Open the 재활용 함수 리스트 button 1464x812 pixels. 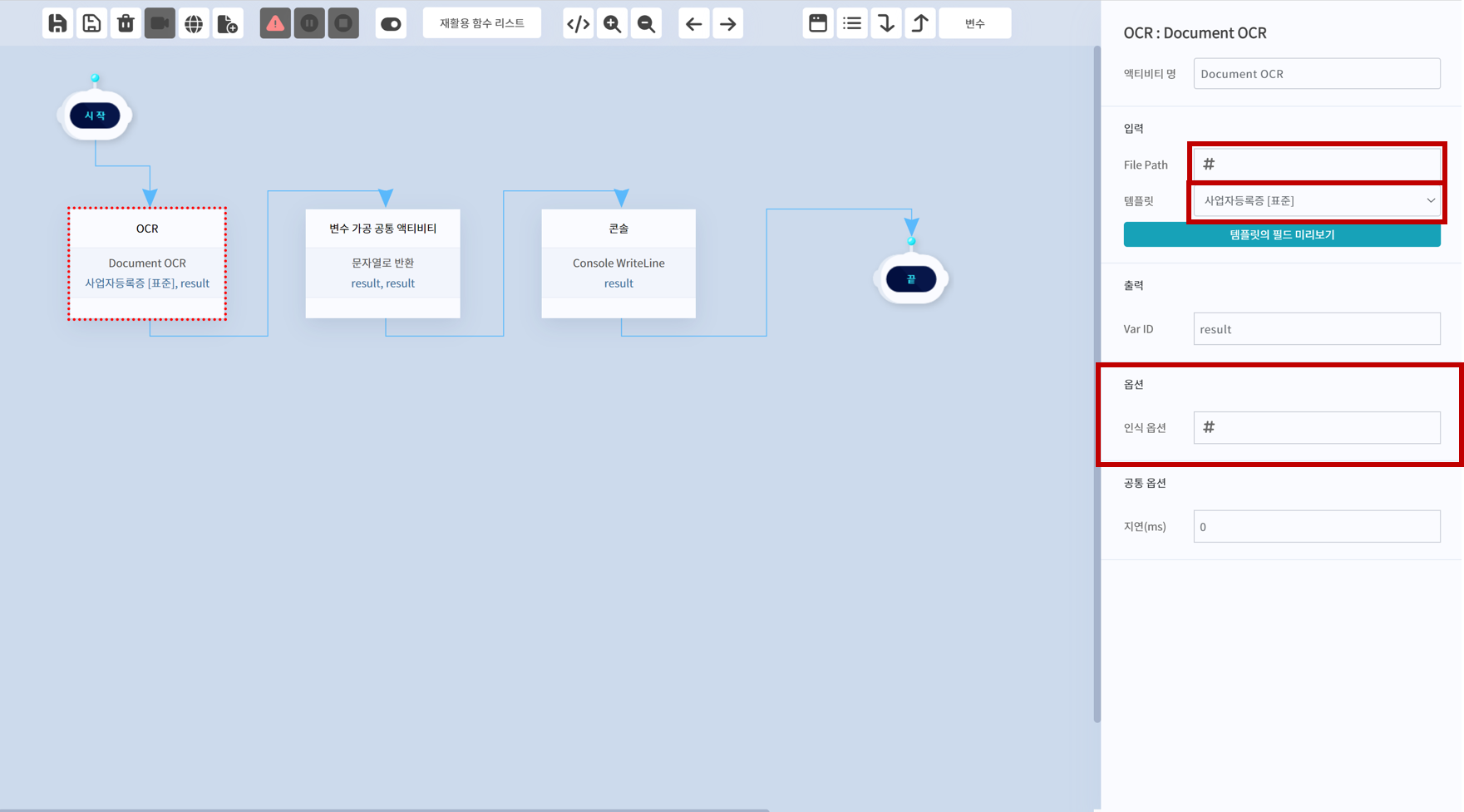482,23
